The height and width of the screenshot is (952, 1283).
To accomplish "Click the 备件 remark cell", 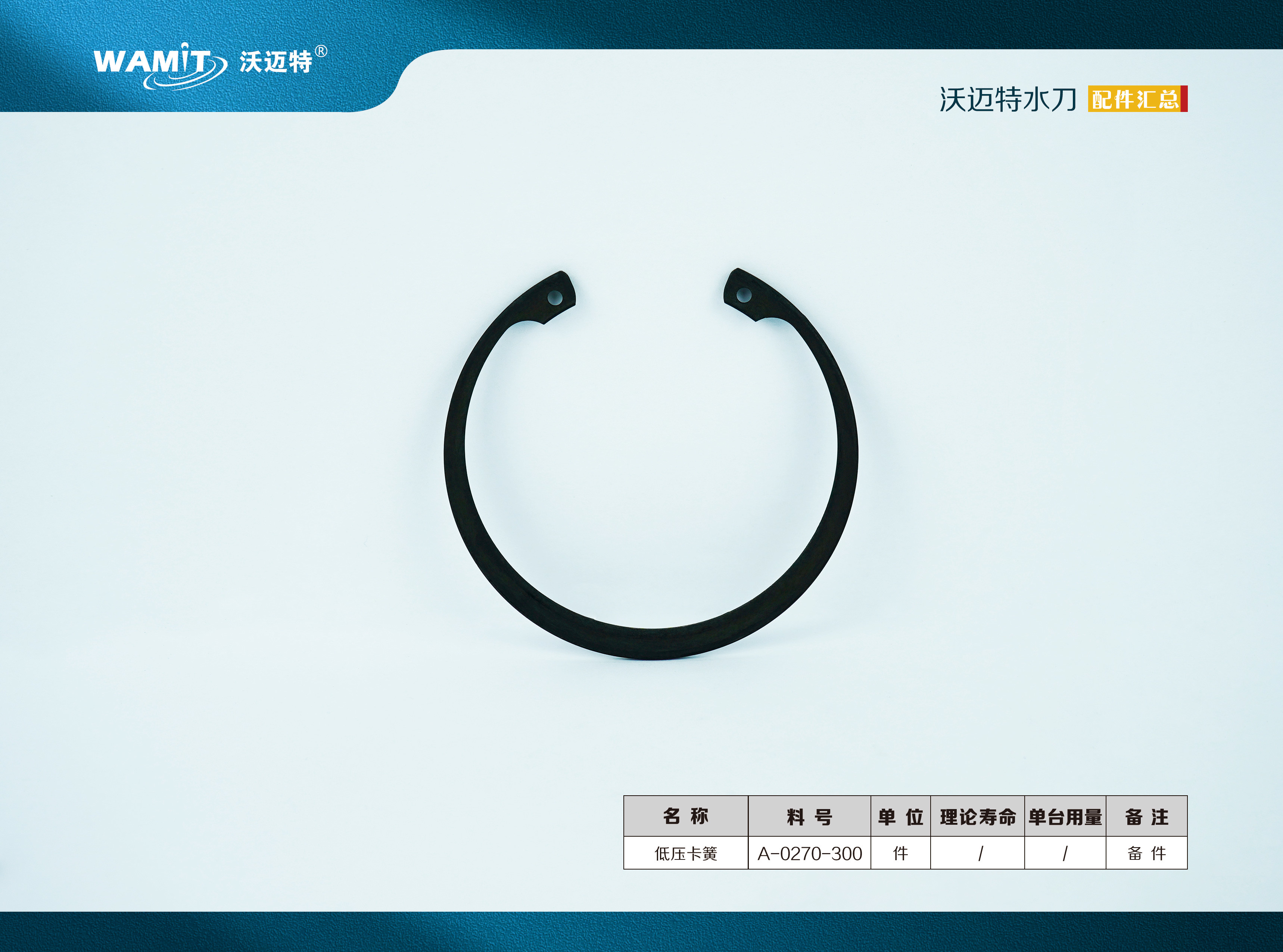I will (1146, 853).
